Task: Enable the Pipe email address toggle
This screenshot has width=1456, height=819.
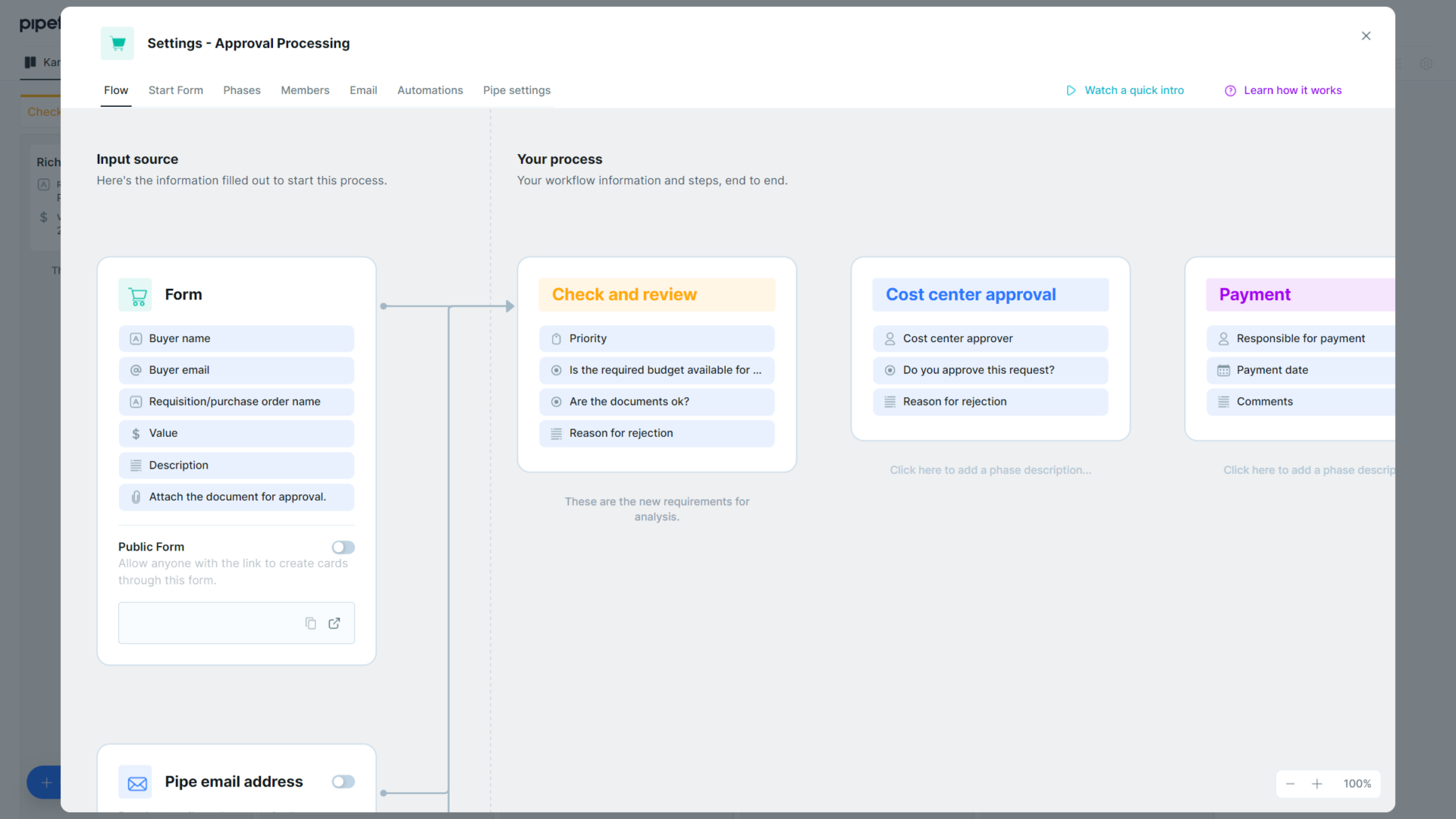Action: [x=343, y=782]
